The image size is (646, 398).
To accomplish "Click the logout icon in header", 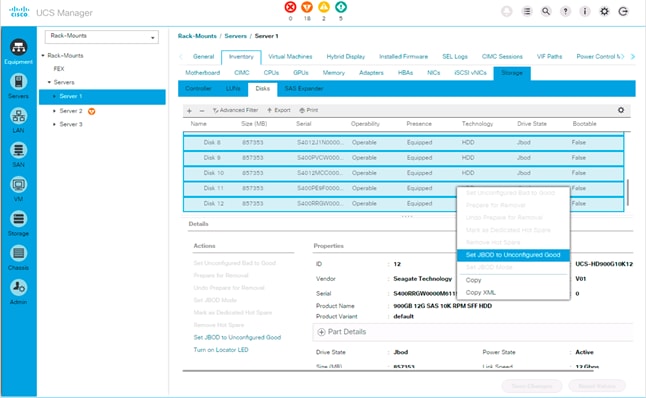I will point(623,12).
